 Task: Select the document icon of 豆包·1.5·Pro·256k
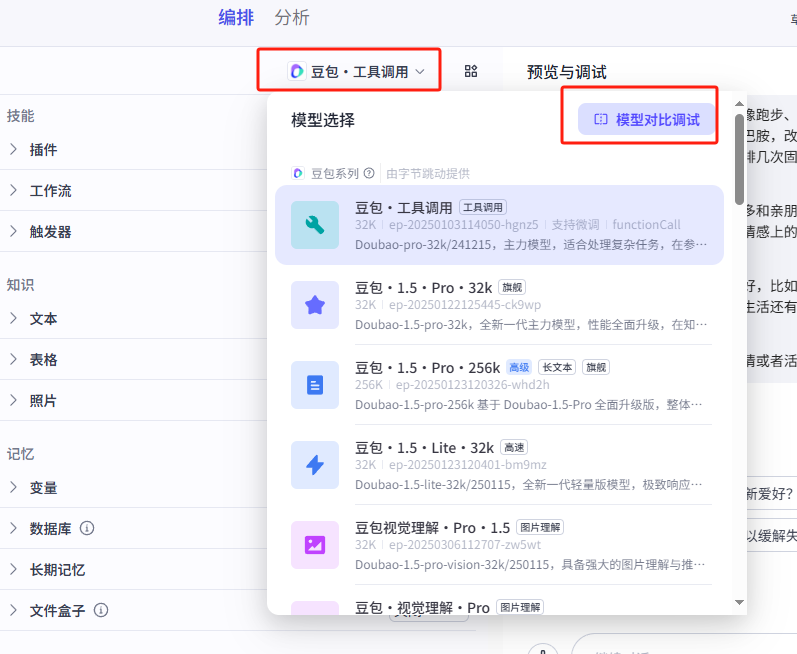pyautogui.click(x=315, y=385)
